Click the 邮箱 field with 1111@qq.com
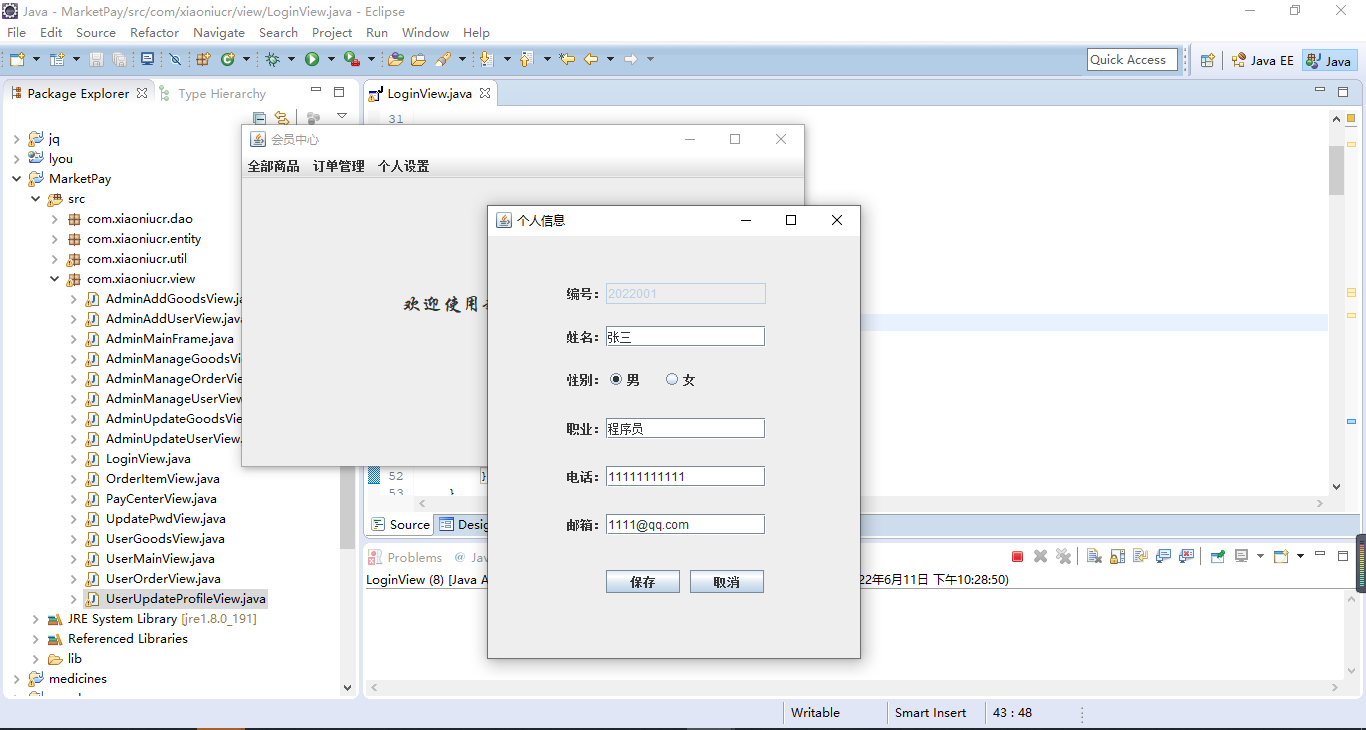The height and width of the screenshot is (730, 1366). (x=685, y=525)
